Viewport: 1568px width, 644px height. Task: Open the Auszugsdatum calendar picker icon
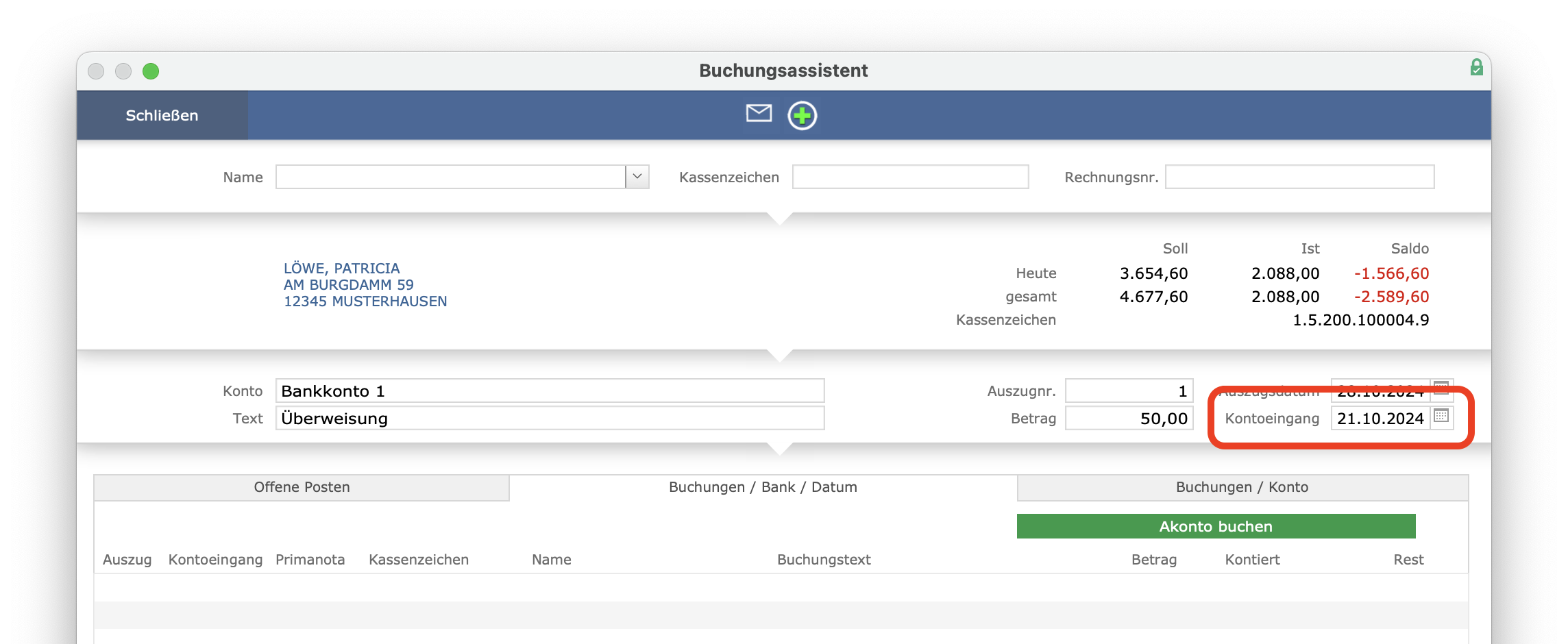pyautogui.click(x=1441, y=388)
